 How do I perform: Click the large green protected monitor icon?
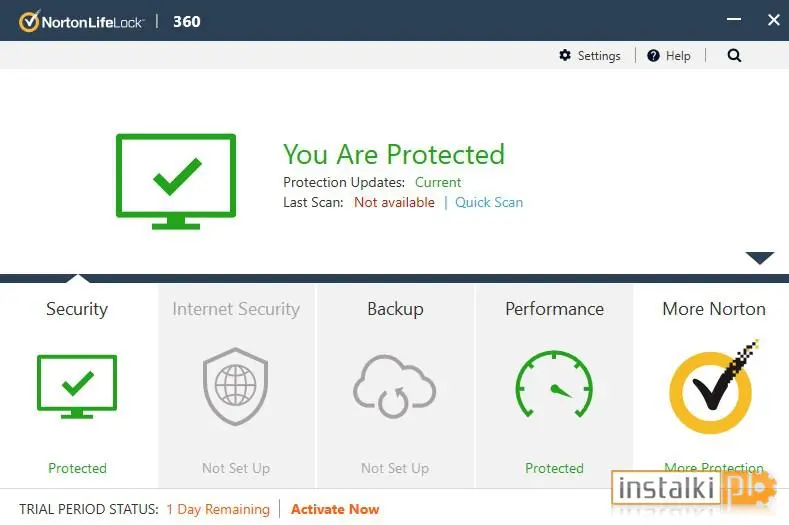(x=176, y=181)
